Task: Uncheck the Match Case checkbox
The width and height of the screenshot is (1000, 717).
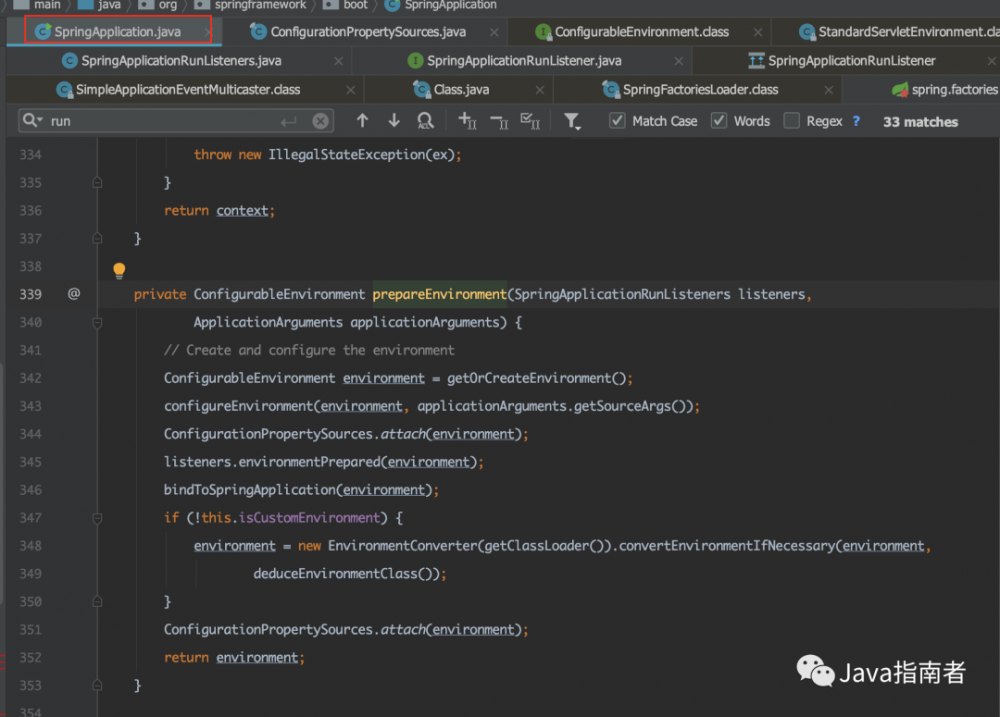Action: (617, 120)
